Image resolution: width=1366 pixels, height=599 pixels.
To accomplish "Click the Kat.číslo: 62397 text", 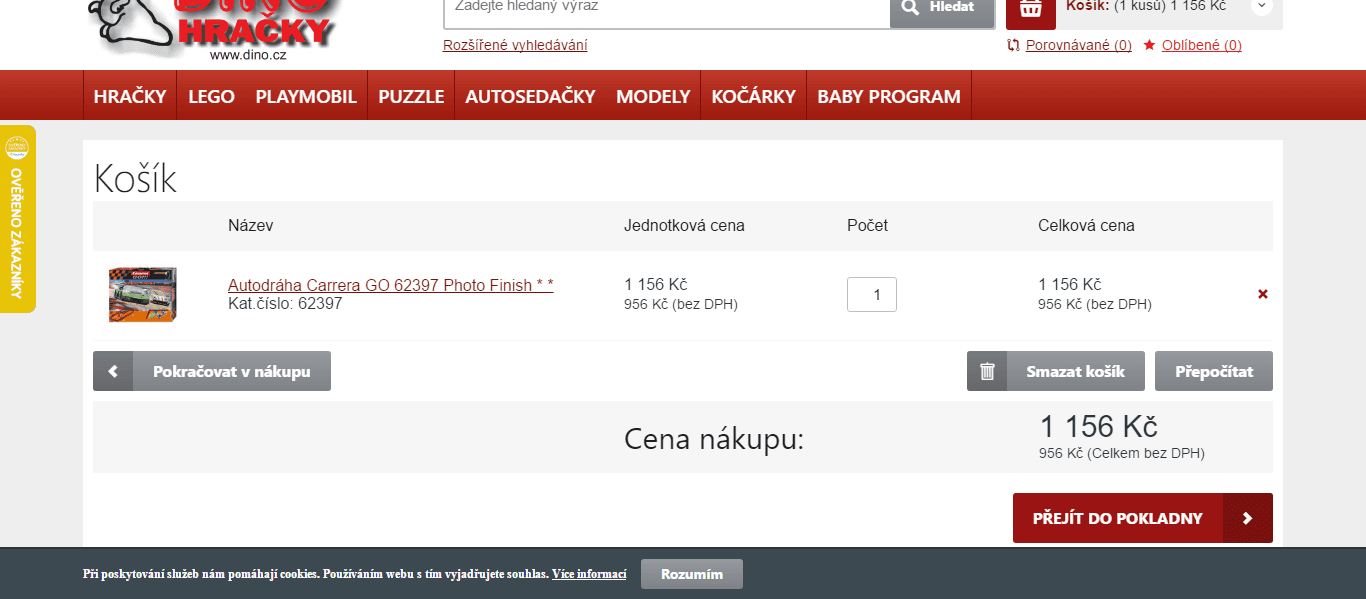I will (x=285, y=303).
